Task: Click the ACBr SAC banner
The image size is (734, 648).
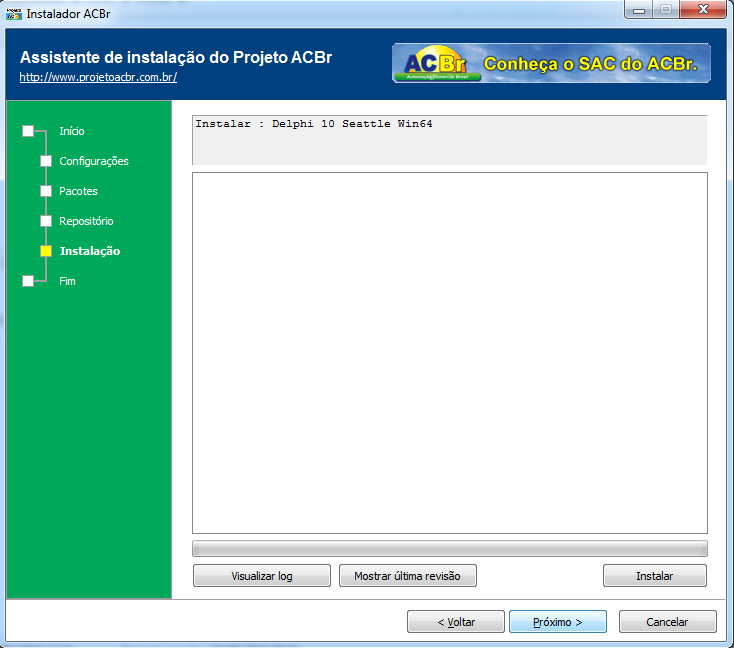Action: click(x=551, y=63)
